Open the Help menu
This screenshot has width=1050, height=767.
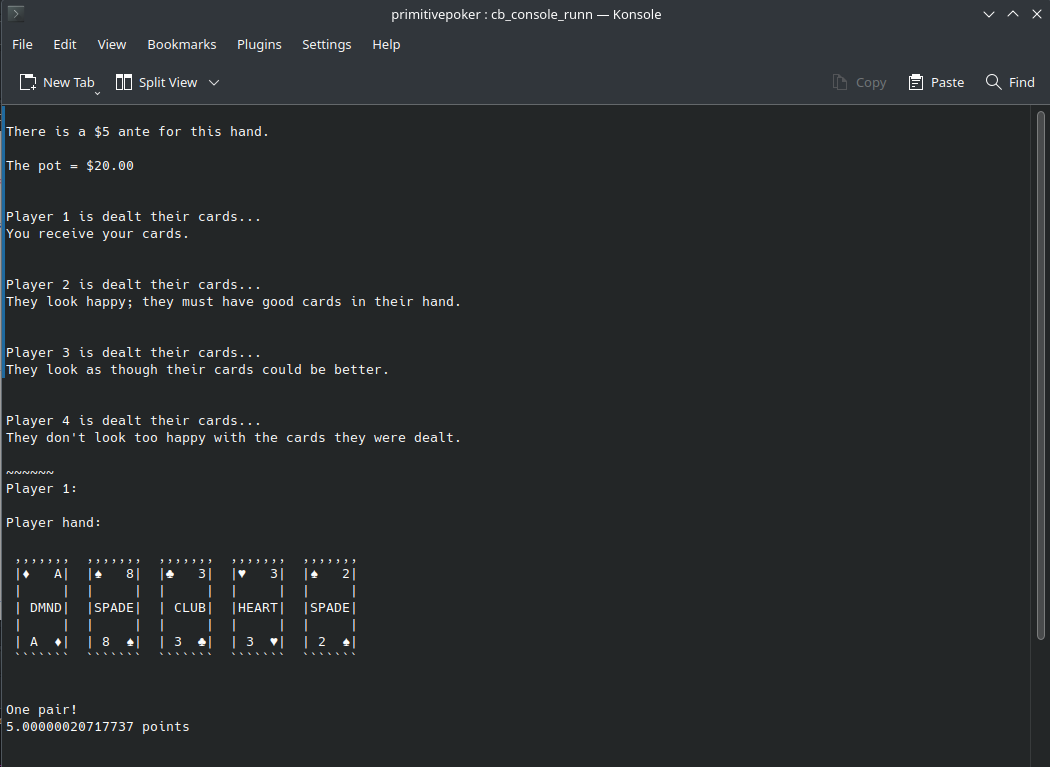pyautogui.click(x=386, y=44)
